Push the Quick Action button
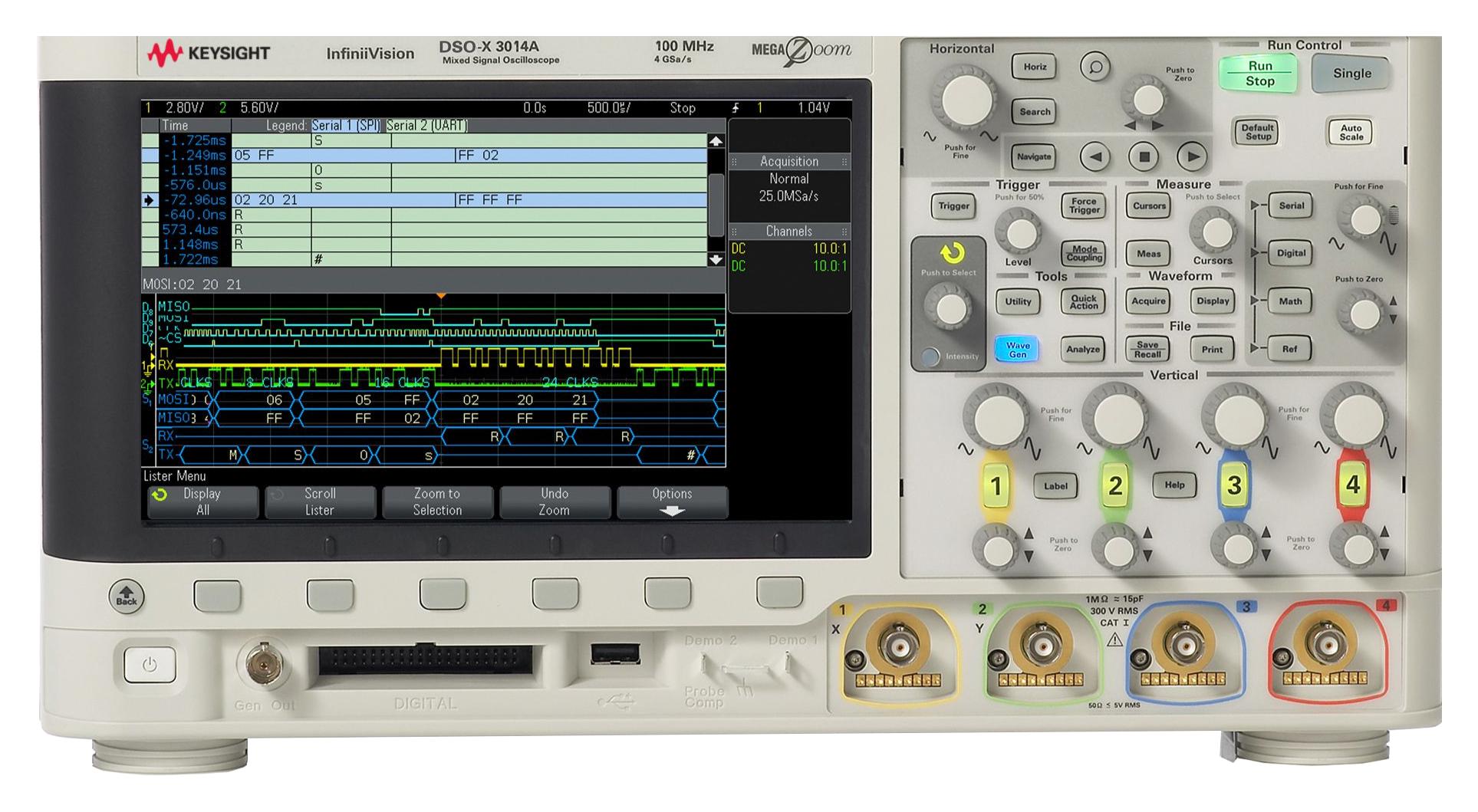1478x812 pixels. [x=1083, y=302]
